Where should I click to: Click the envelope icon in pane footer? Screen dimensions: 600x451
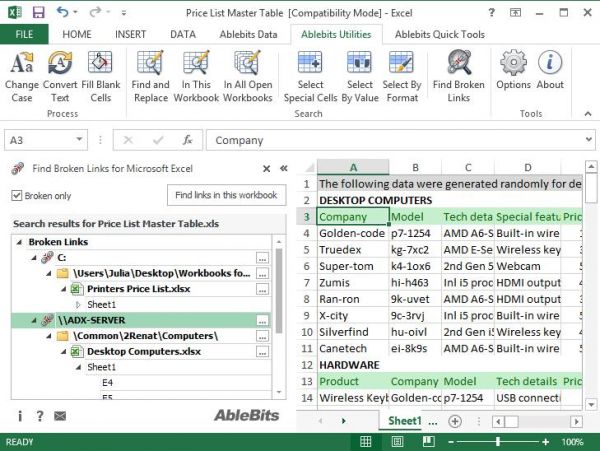point(60,416)
